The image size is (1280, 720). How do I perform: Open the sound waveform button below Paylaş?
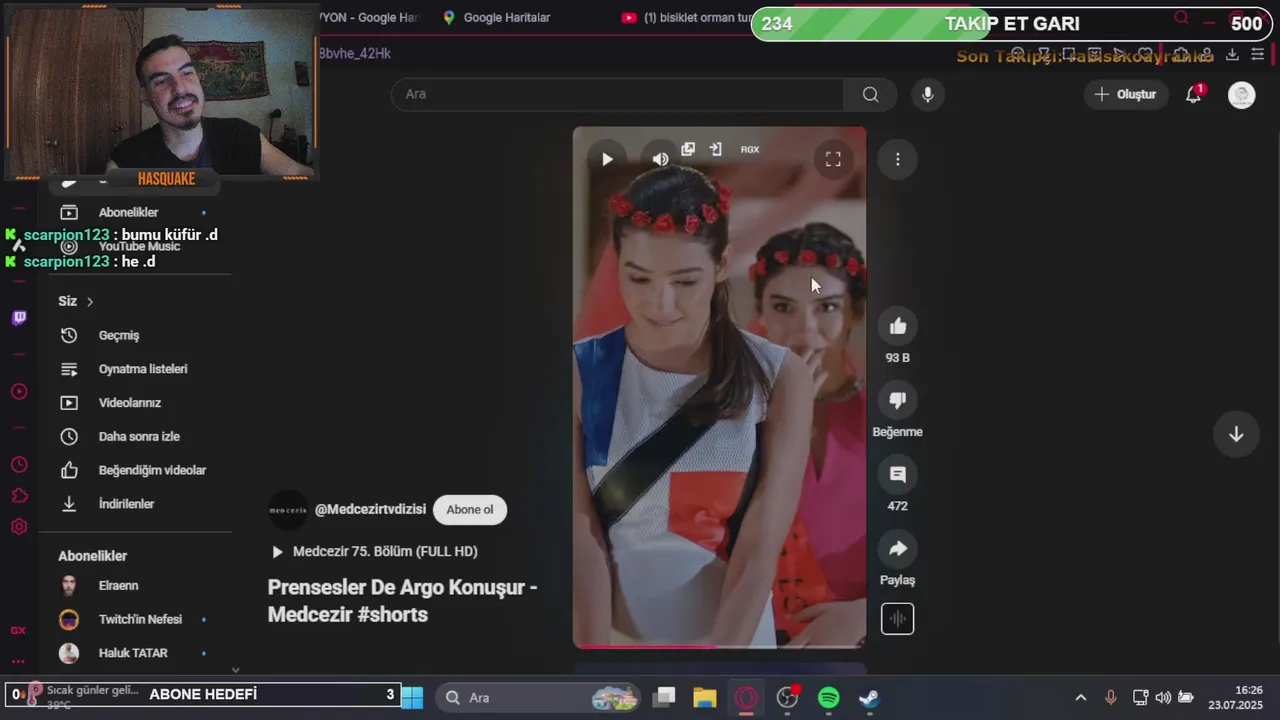(897, 619)
